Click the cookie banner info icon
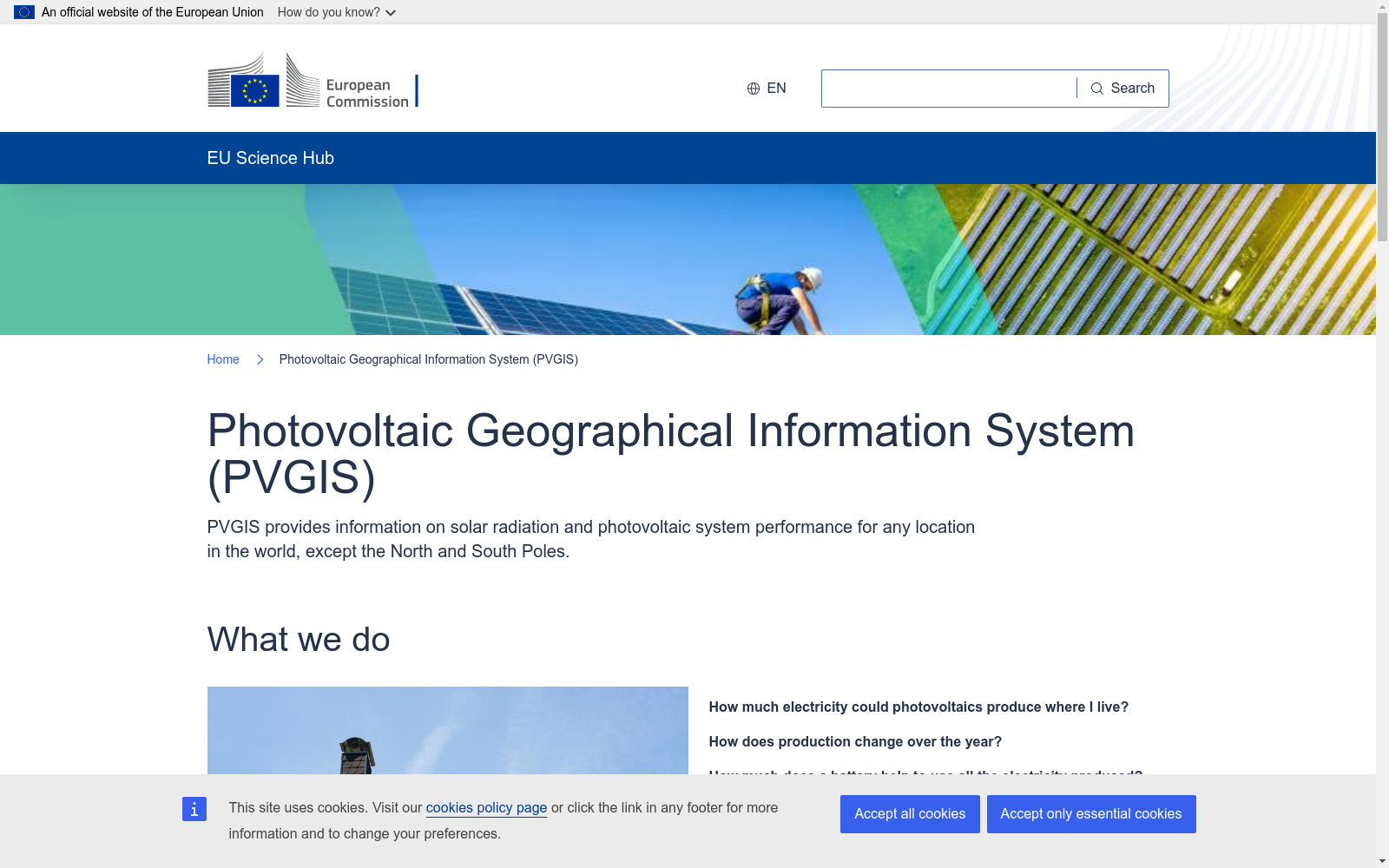This screenshot has height=868, width=1389. click(x=194, y=809)
